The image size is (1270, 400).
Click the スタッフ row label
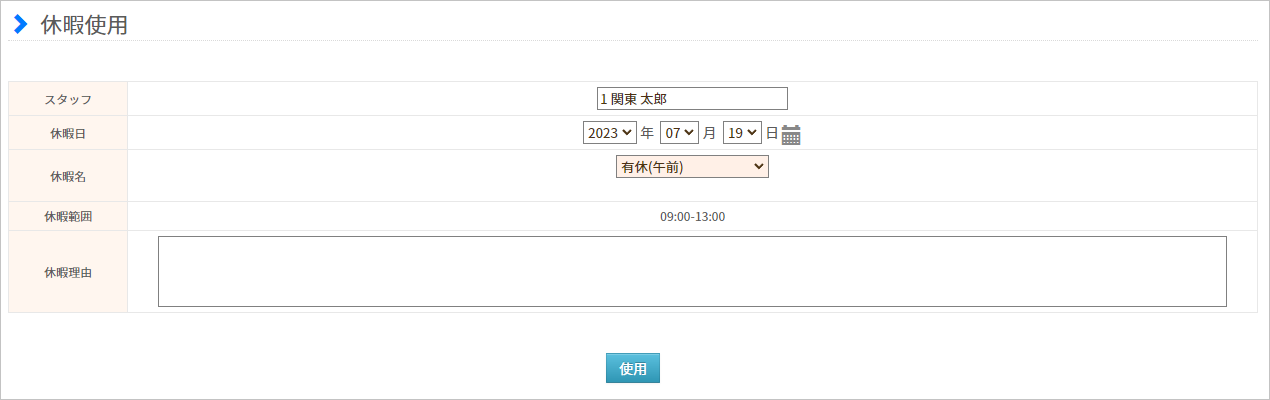[68, 99]
